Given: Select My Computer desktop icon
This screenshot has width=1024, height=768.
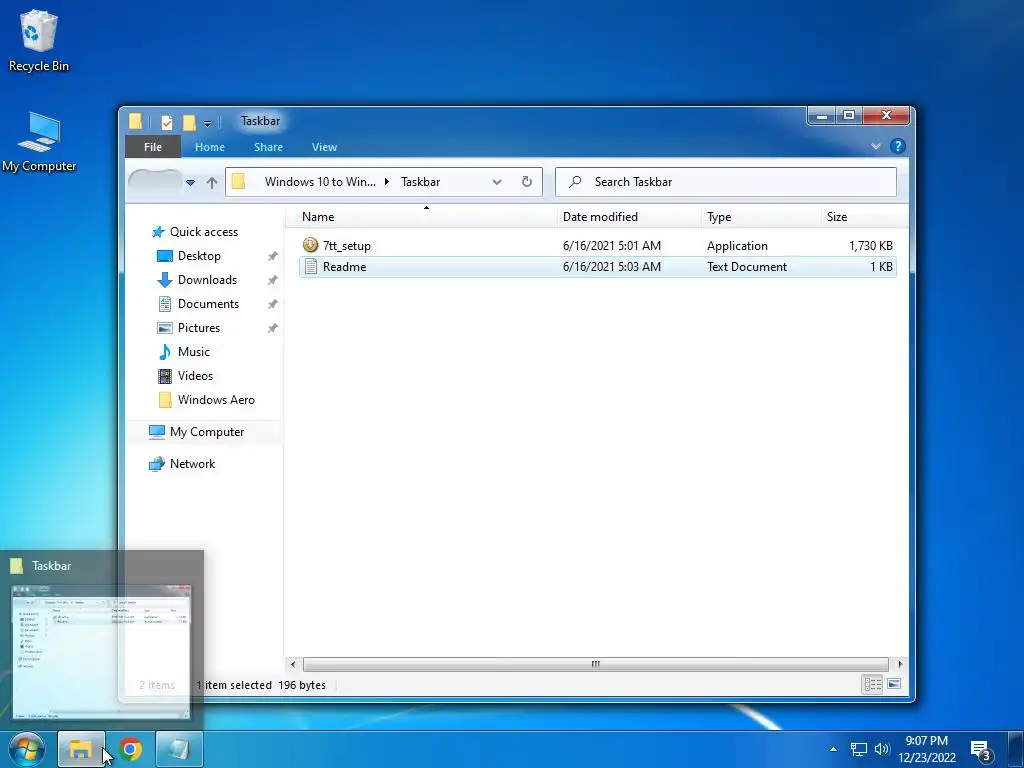Looking at the screenshot, I should click(x=39, y=142).
